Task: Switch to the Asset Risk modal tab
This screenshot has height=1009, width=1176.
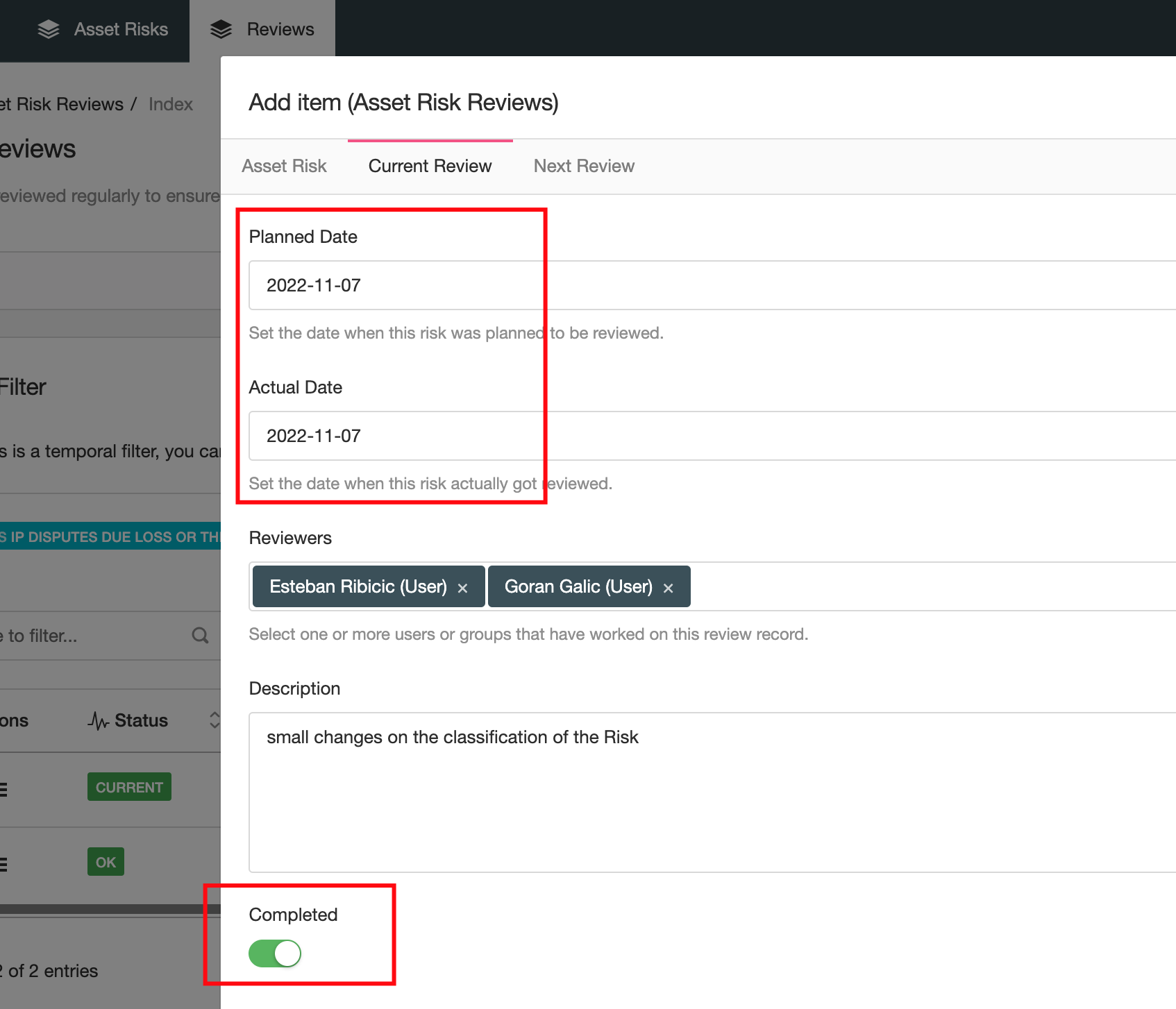Action: (x=284, y=167)
